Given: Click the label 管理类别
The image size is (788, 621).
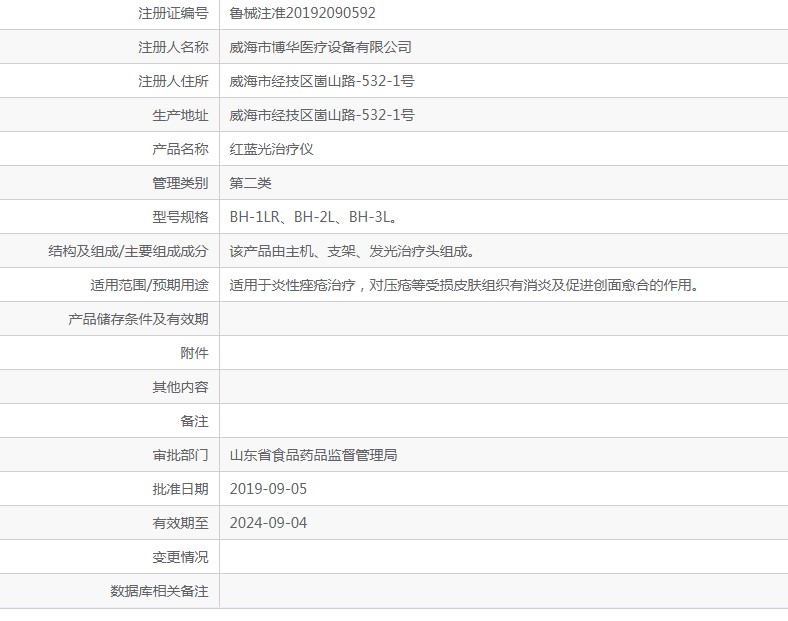Looking at the screenshot, I should (180, 183).
